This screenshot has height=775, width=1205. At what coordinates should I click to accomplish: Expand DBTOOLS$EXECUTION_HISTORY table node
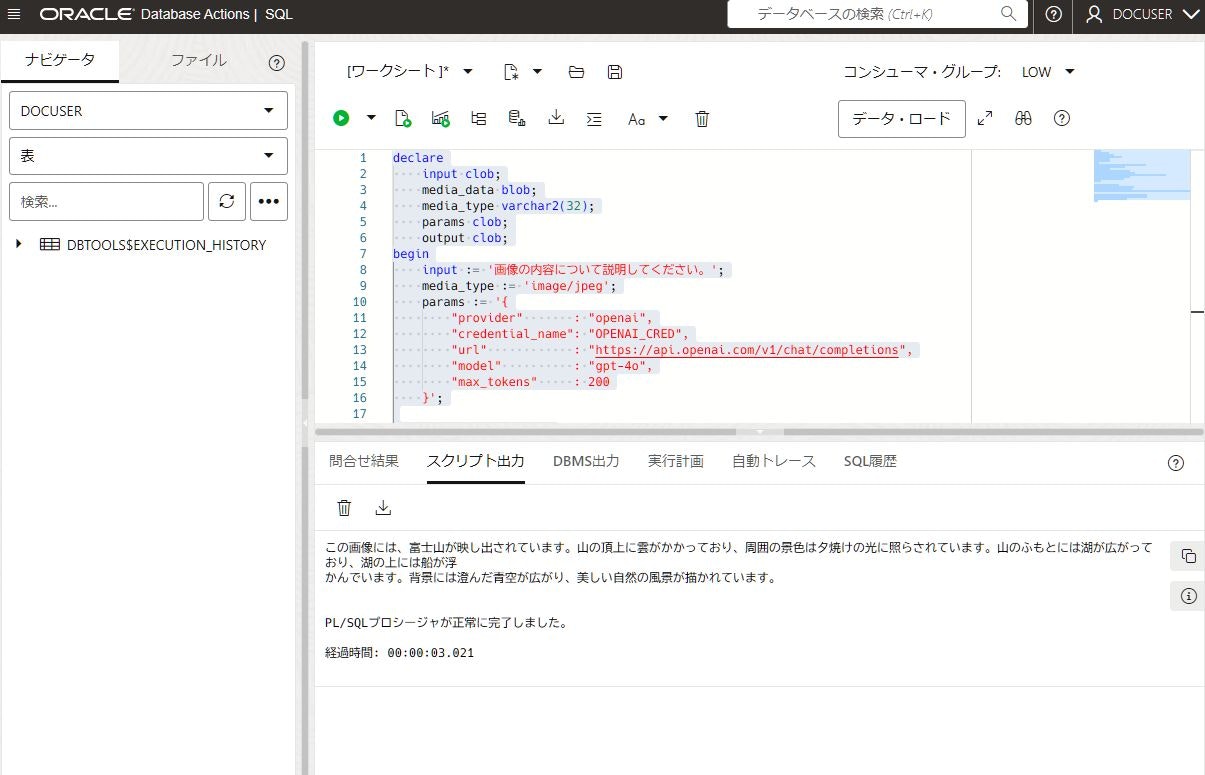19,244
